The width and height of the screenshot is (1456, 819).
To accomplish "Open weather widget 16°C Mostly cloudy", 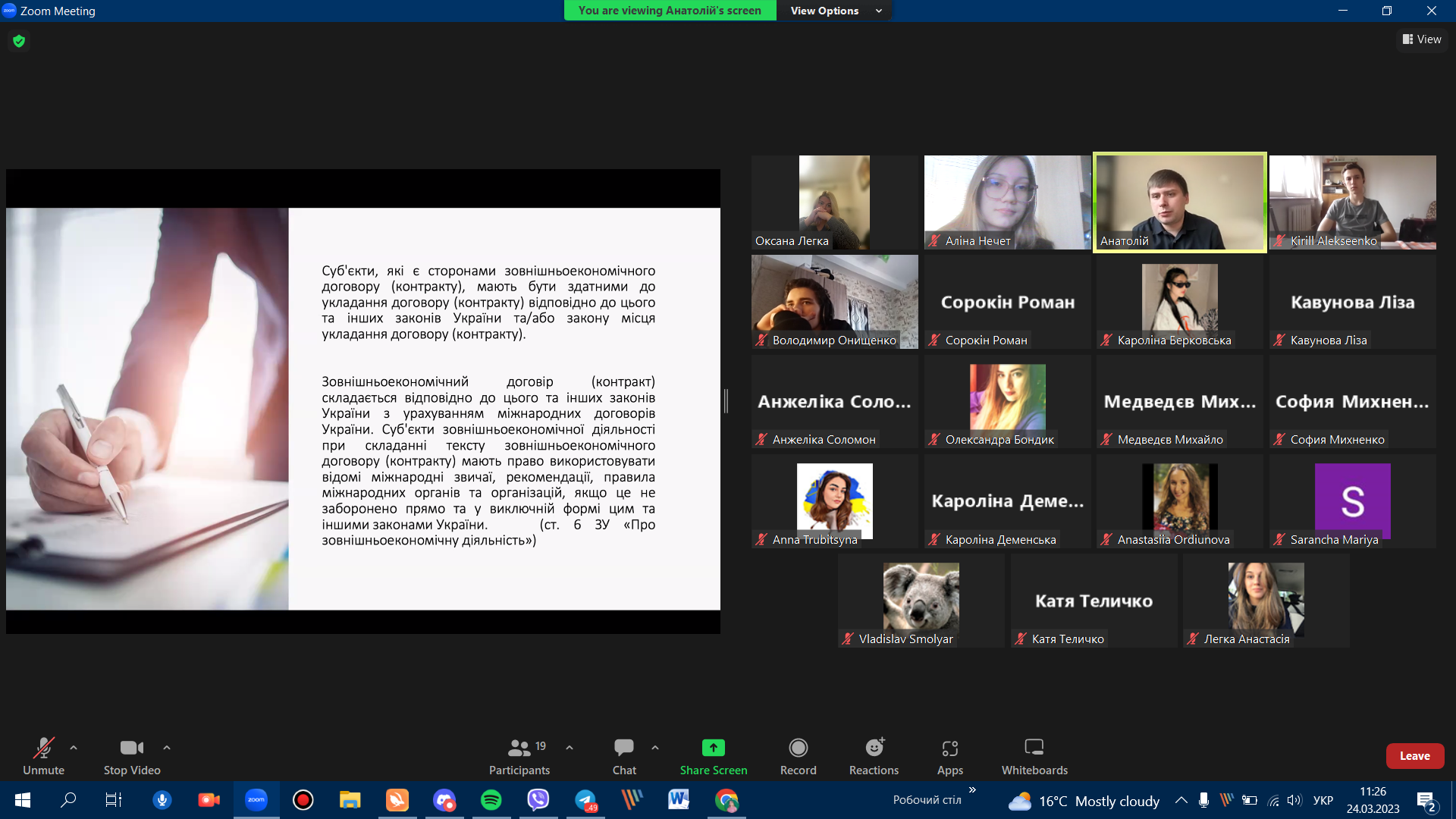I will tap(1084, 801).
